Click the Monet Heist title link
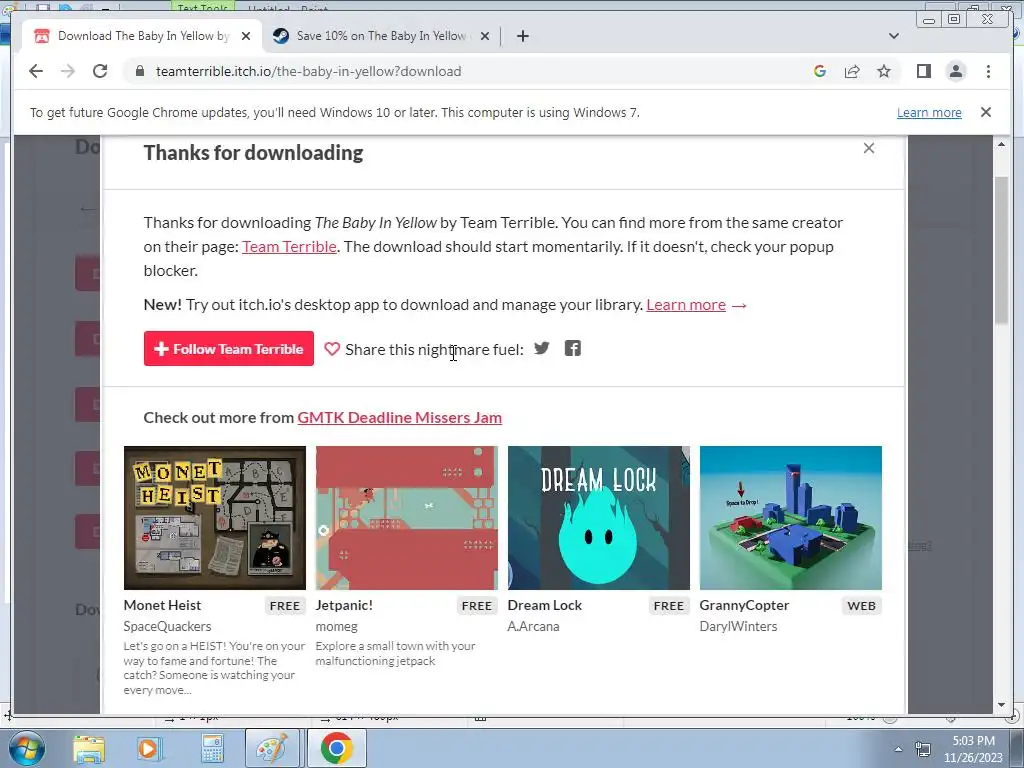The height and width of the screenshot is (768, 1024). click(x=162, y=605)
